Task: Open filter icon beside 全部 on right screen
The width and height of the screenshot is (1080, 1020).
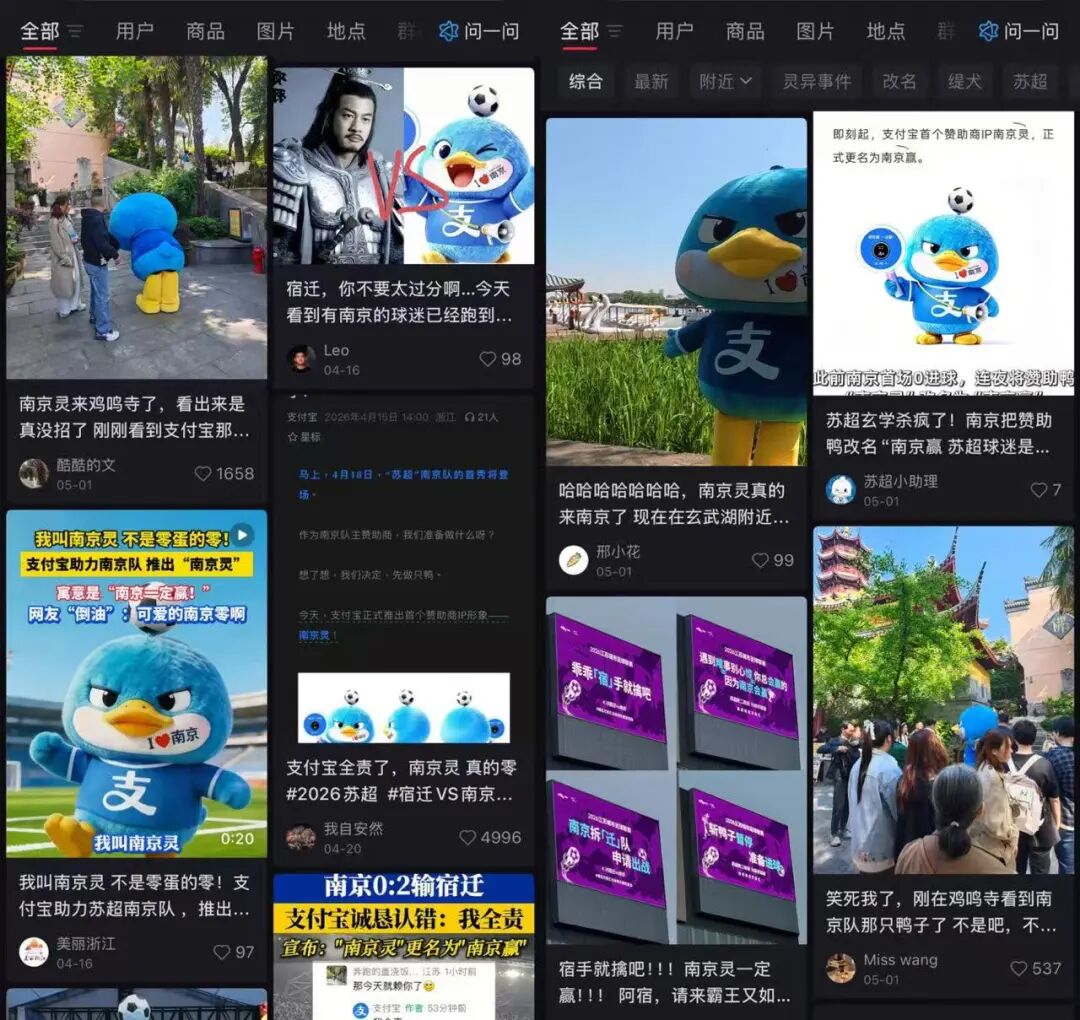Action: (614, 31)
